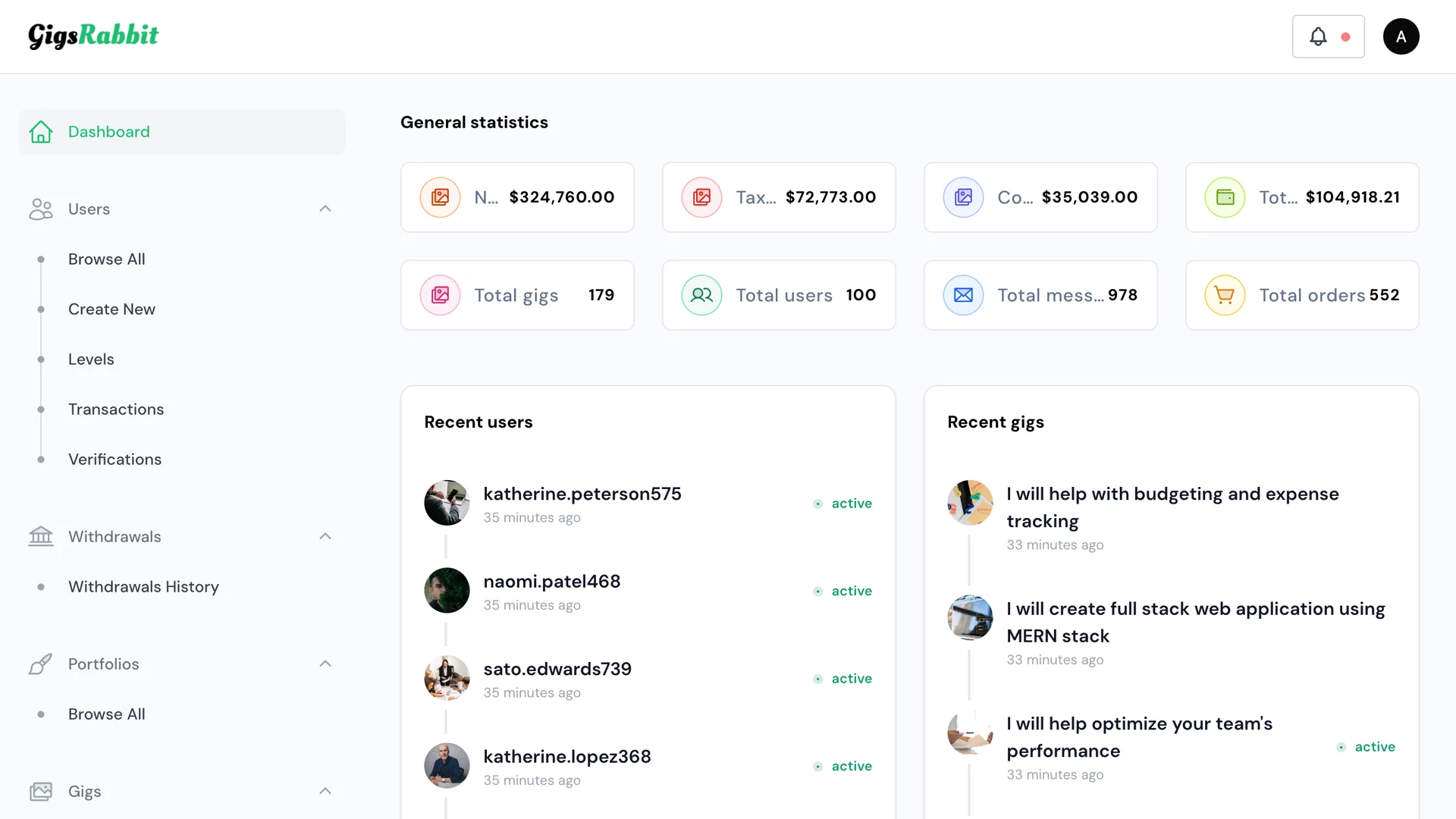This screenshot has height=819, width=1456.
Task: Collapse the Gigs sidebar section
Action: point(325,791)
